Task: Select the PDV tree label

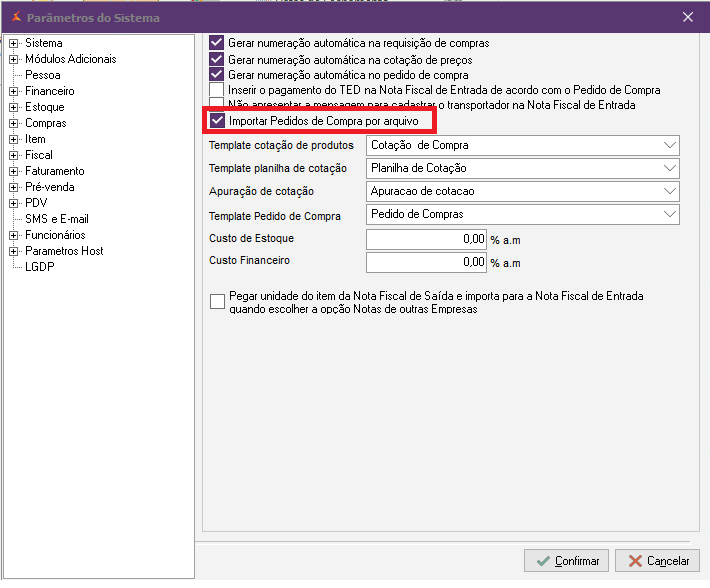Action: coord(36,203)
